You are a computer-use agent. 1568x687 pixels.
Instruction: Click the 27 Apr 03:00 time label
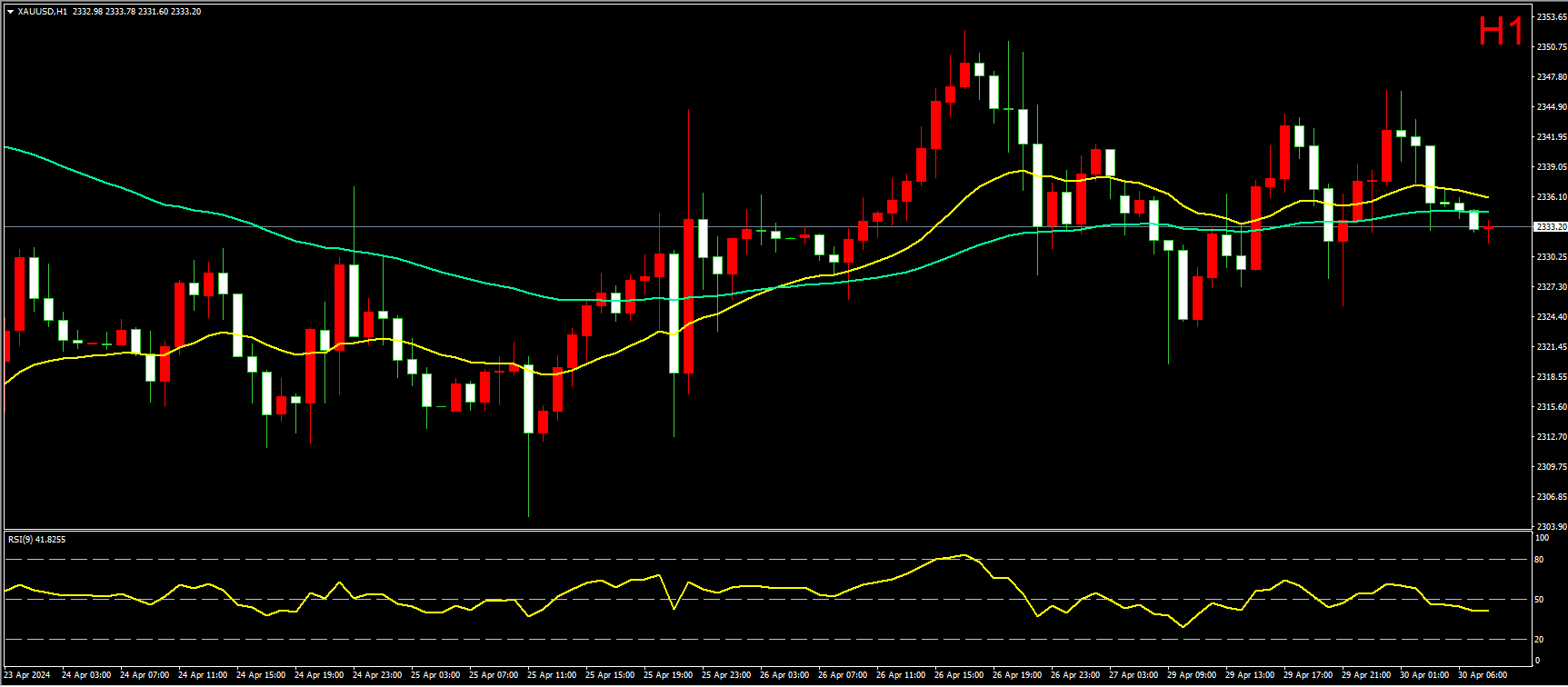tap(1134, 675)
